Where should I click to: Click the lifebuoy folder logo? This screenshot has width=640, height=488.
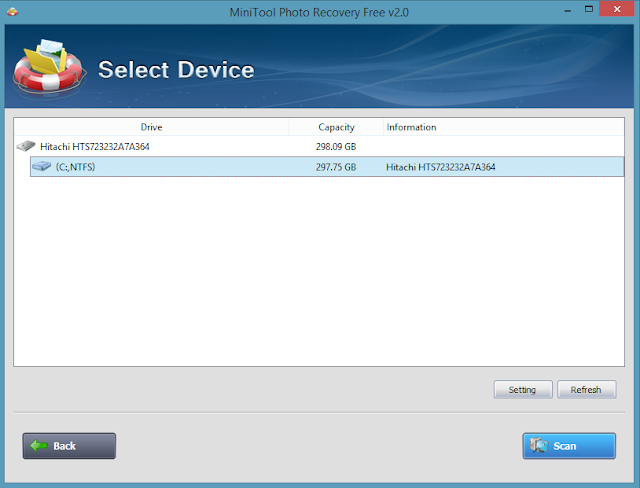(49, 67)
